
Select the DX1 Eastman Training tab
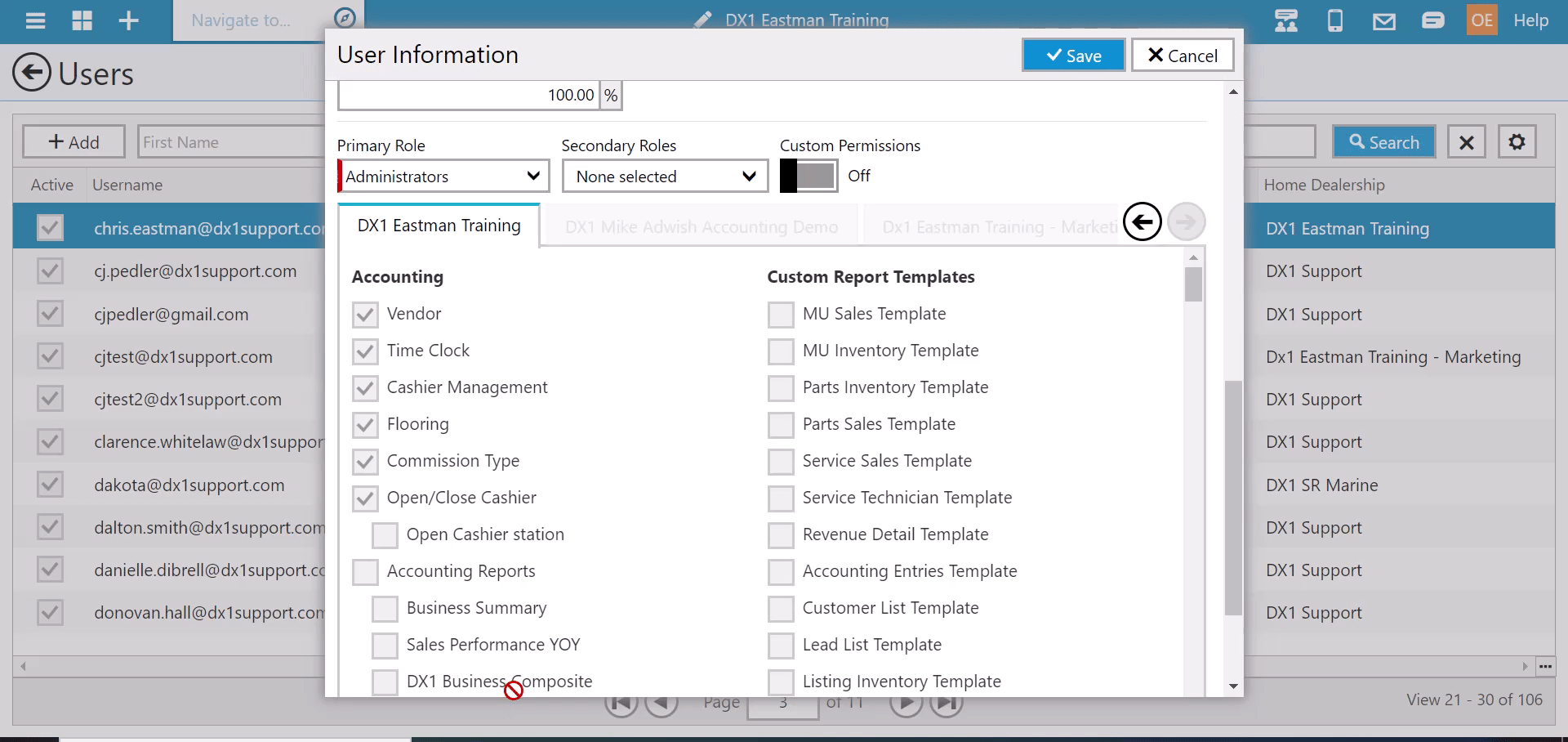pos(439,226)
